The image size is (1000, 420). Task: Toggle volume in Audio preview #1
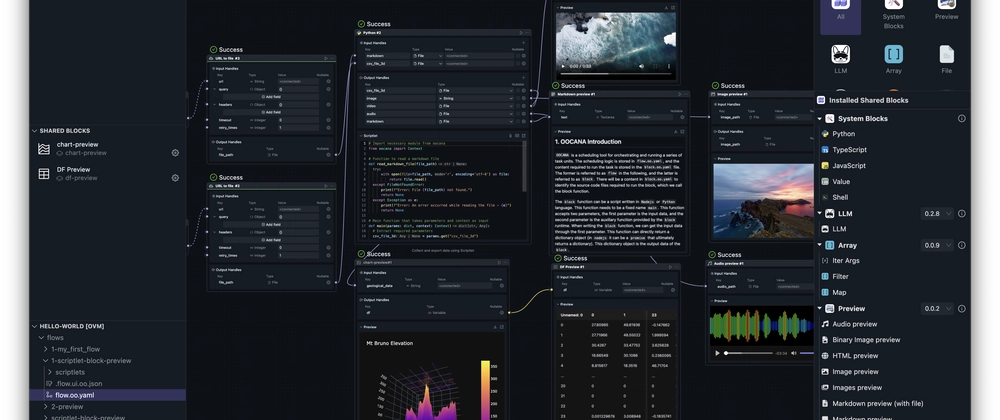click(795, 353)
